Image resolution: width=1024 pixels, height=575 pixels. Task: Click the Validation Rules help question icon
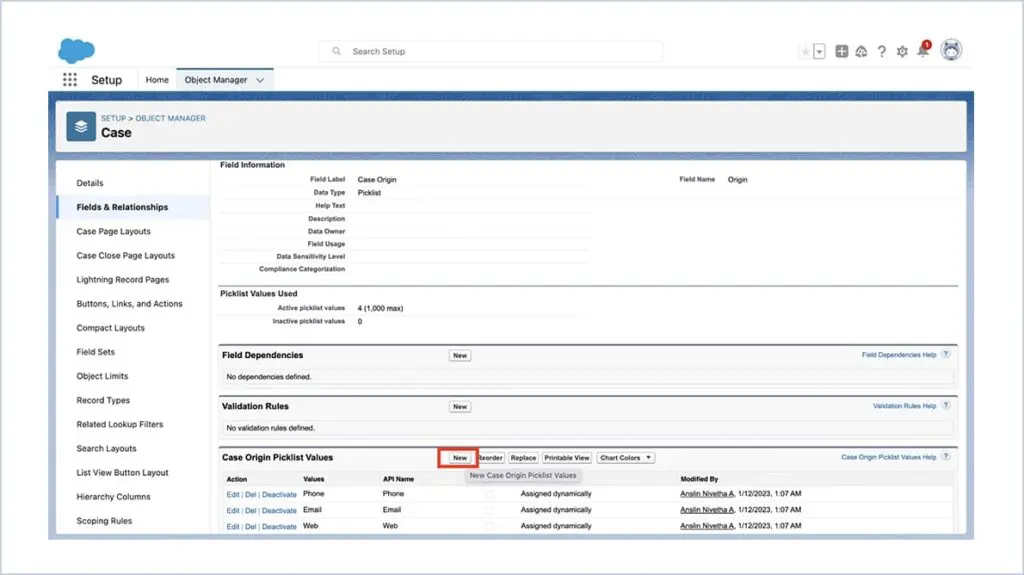pos(946,405)
